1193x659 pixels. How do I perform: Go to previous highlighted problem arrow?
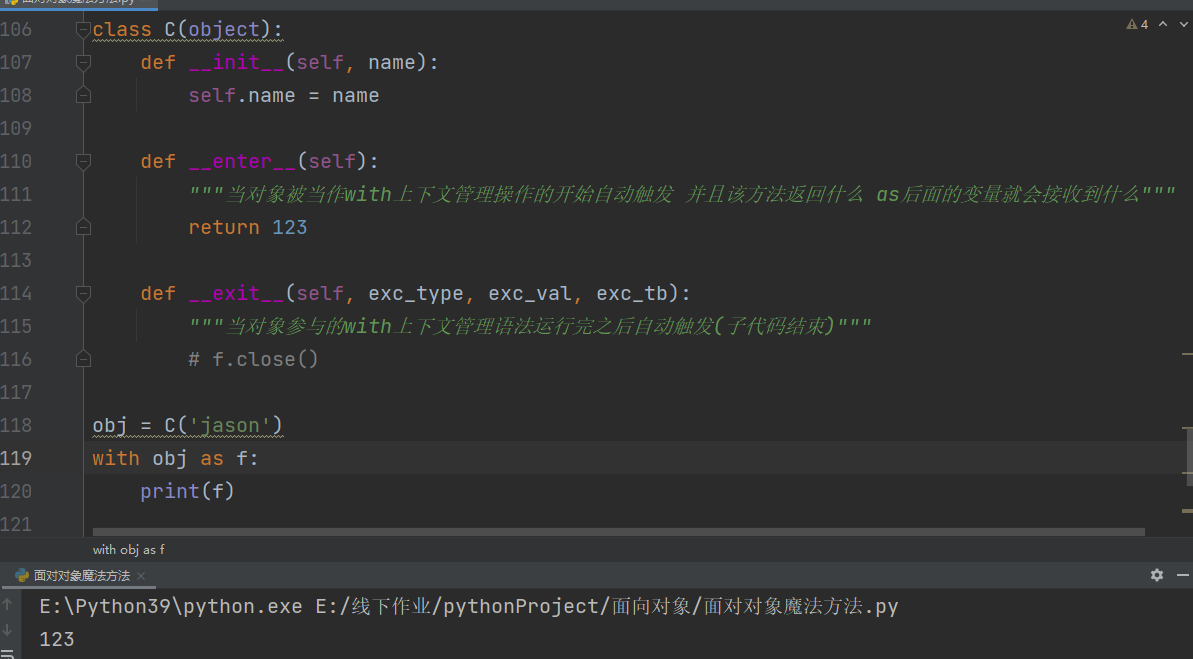point(1163,24)
